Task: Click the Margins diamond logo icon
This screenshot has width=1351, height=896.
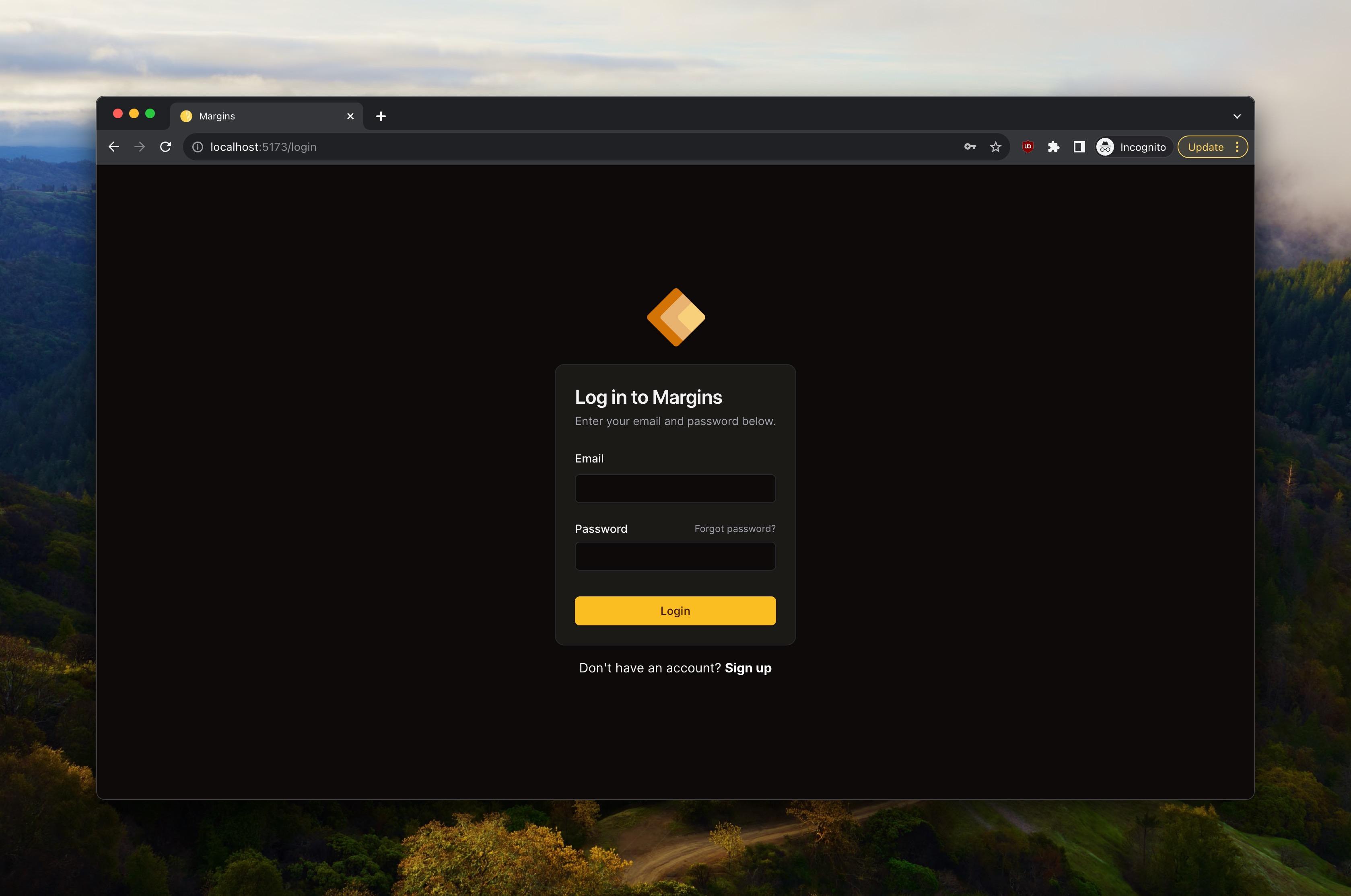Action: pyautogui.click(x=675, y=317)
